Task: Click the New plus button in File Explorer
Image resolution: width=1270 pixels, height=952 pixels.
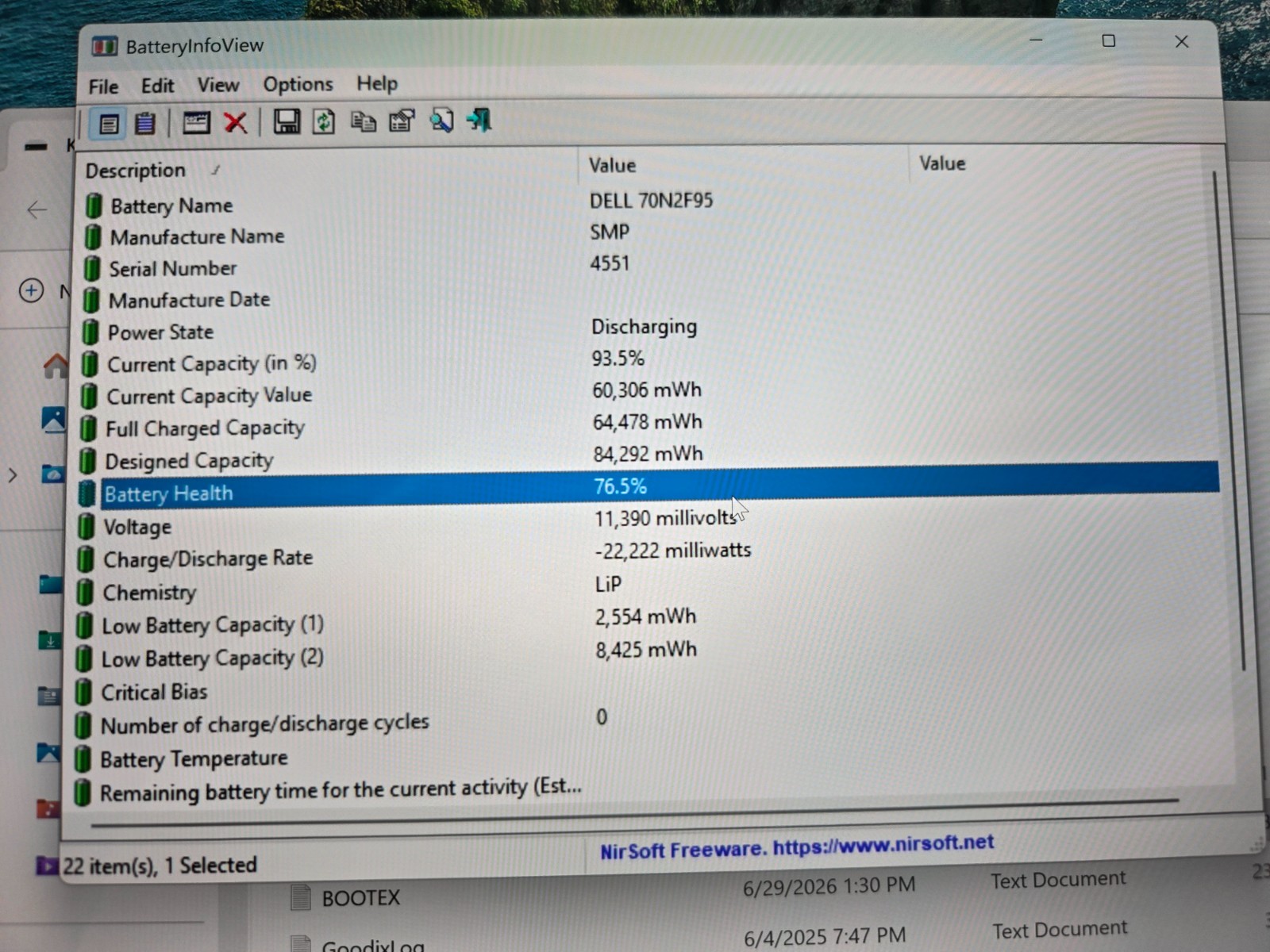Action: (31, 290)
